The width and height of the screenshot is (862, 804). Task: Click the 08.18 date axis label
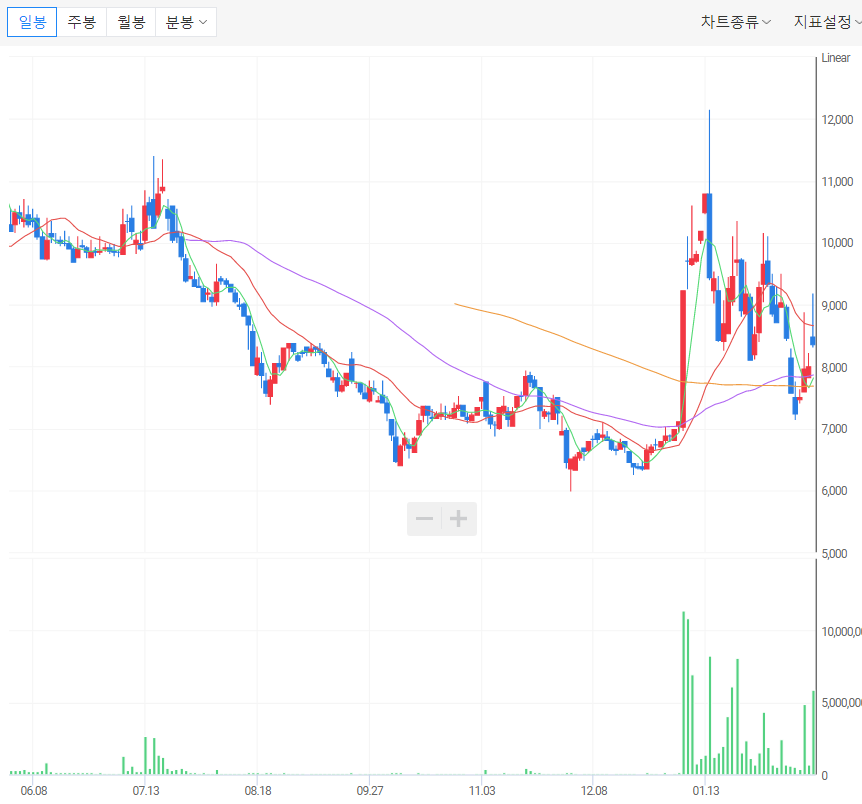click(258, 791)
